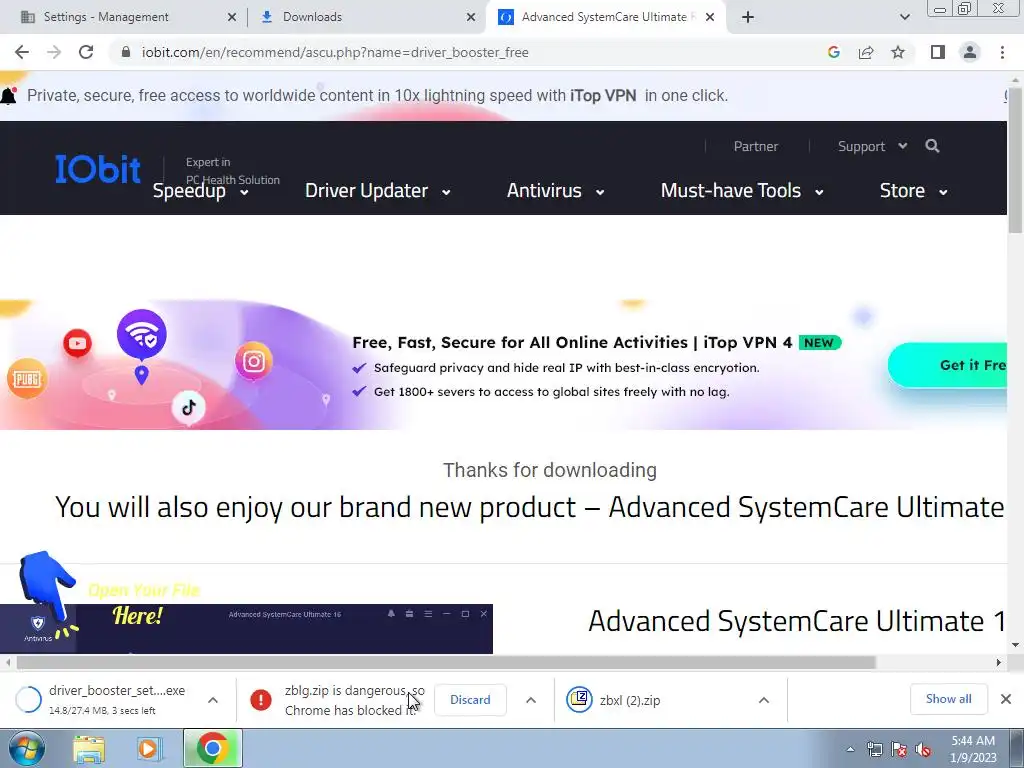
Task: Open the Partner link
Action: (756, 146)
